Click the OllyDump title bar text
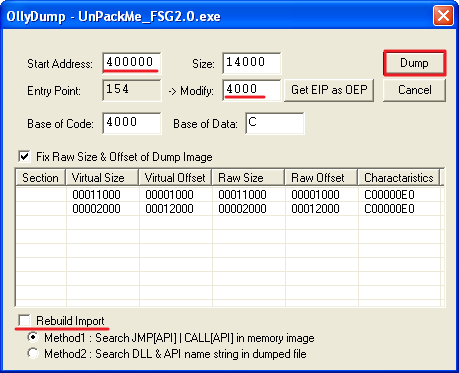459x373 pixels. click(113, 16)
